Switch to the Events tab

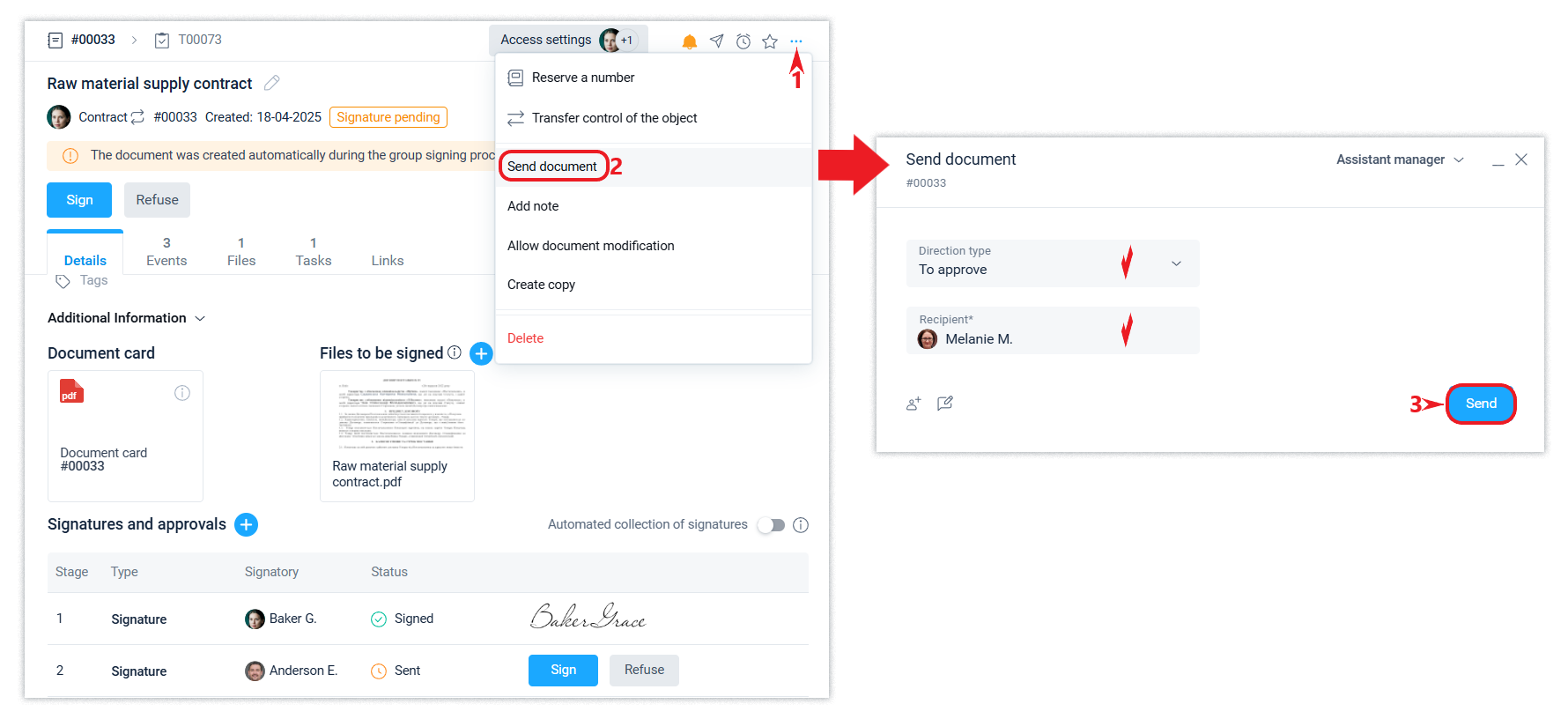point(166,252)
